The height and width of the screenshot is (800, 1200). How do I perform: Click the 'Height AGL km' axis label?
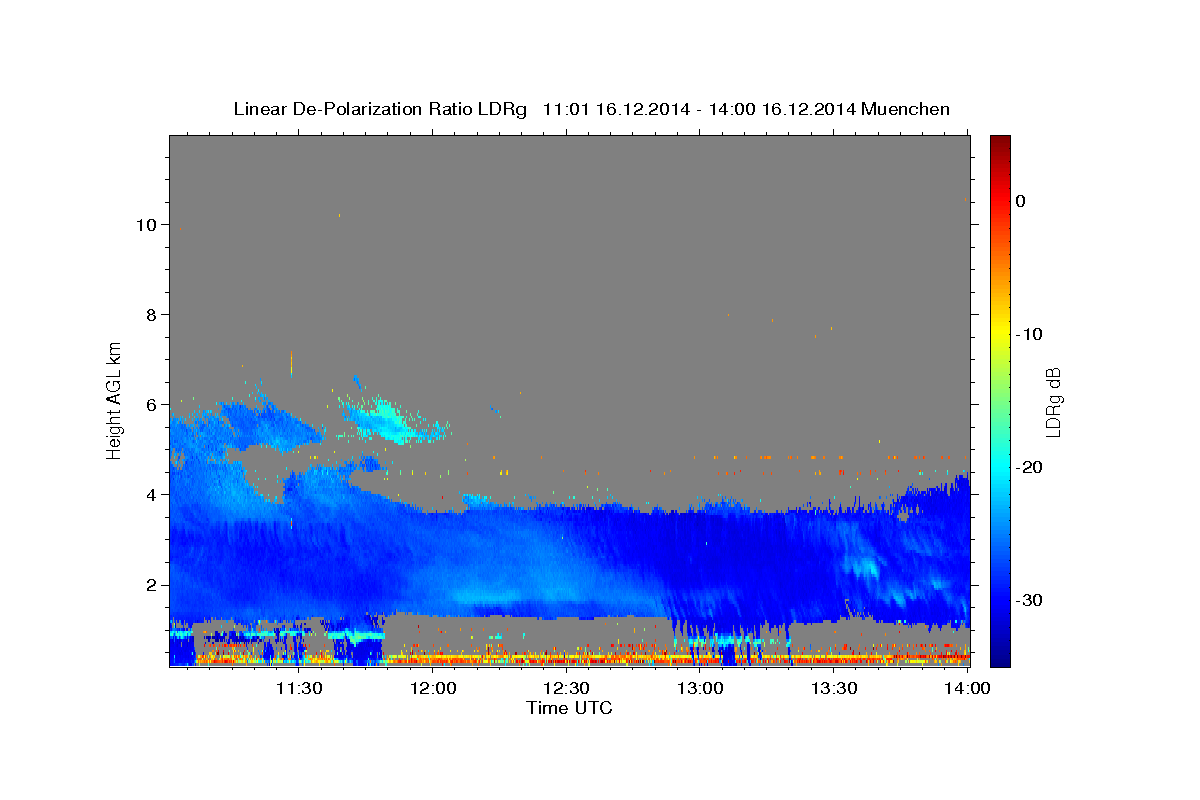coord(115,399)
